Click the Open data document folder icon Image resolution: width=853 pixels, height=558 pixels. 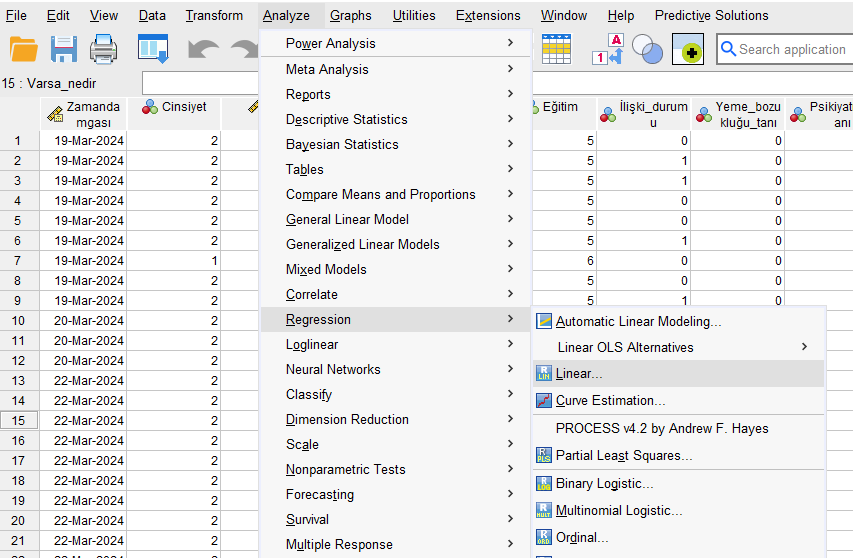pyautogui.click(x=22, y=49)
